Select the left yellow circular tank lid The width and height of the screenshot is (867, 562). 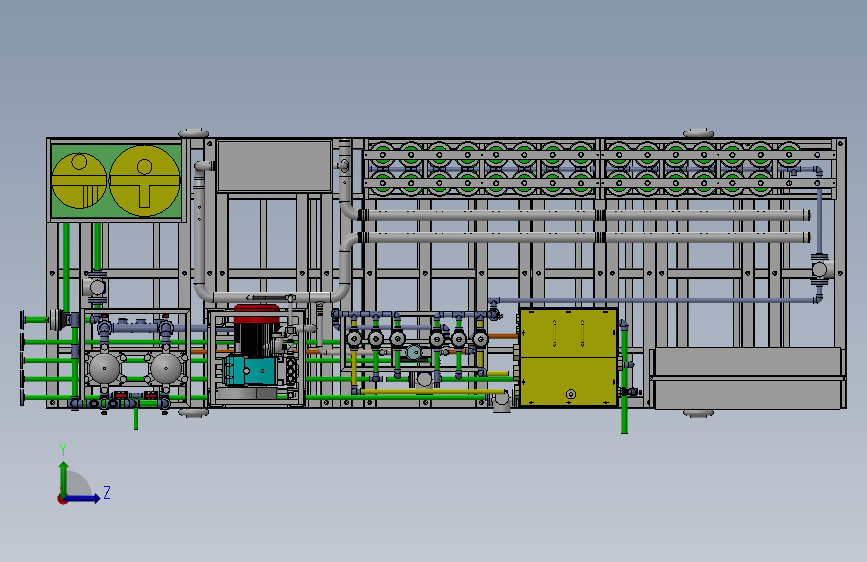(79, 180)
